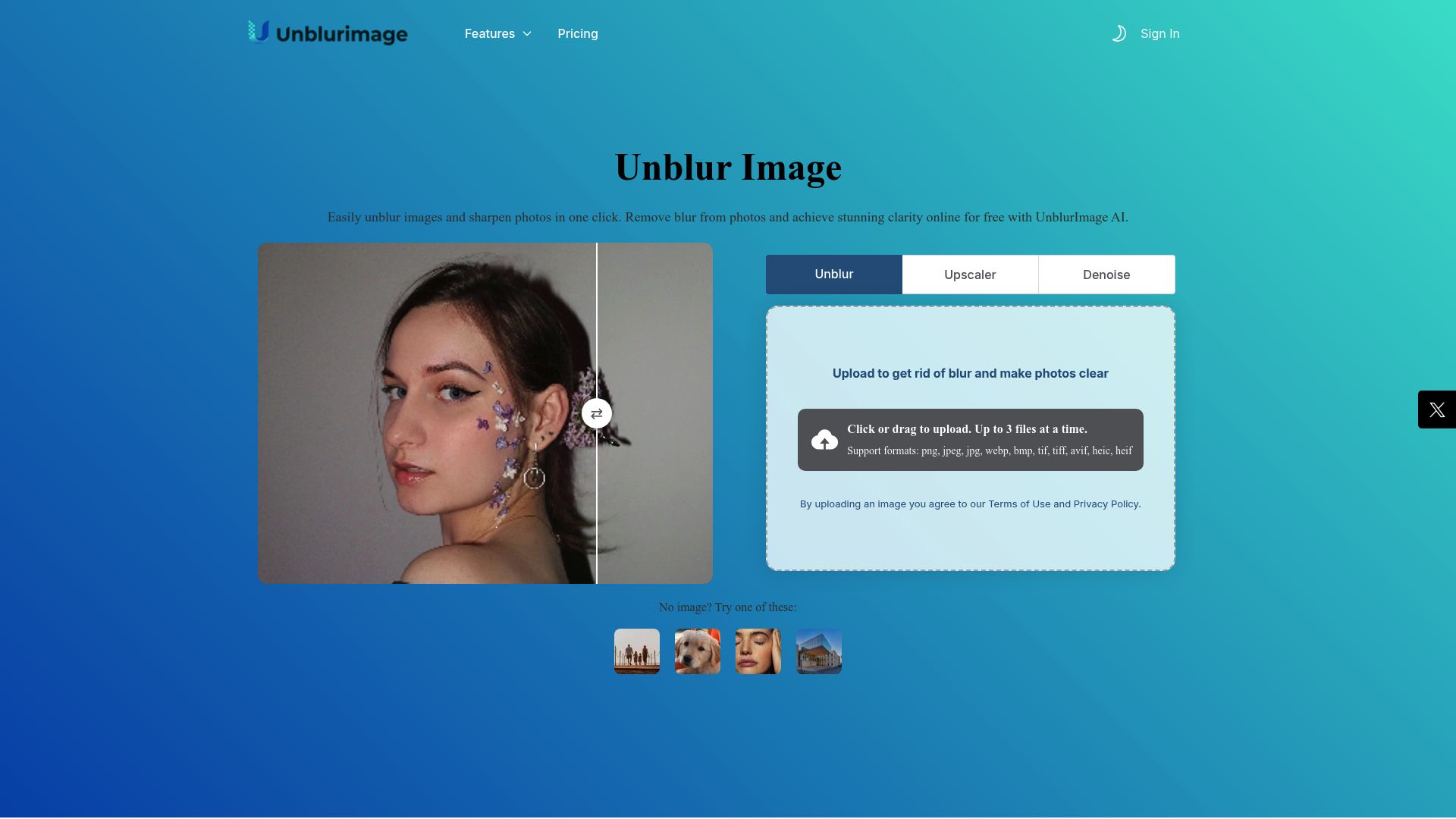Select the building sample image
The width and height of the screenshot is (1456, 819).
click(x=818, y=651)
